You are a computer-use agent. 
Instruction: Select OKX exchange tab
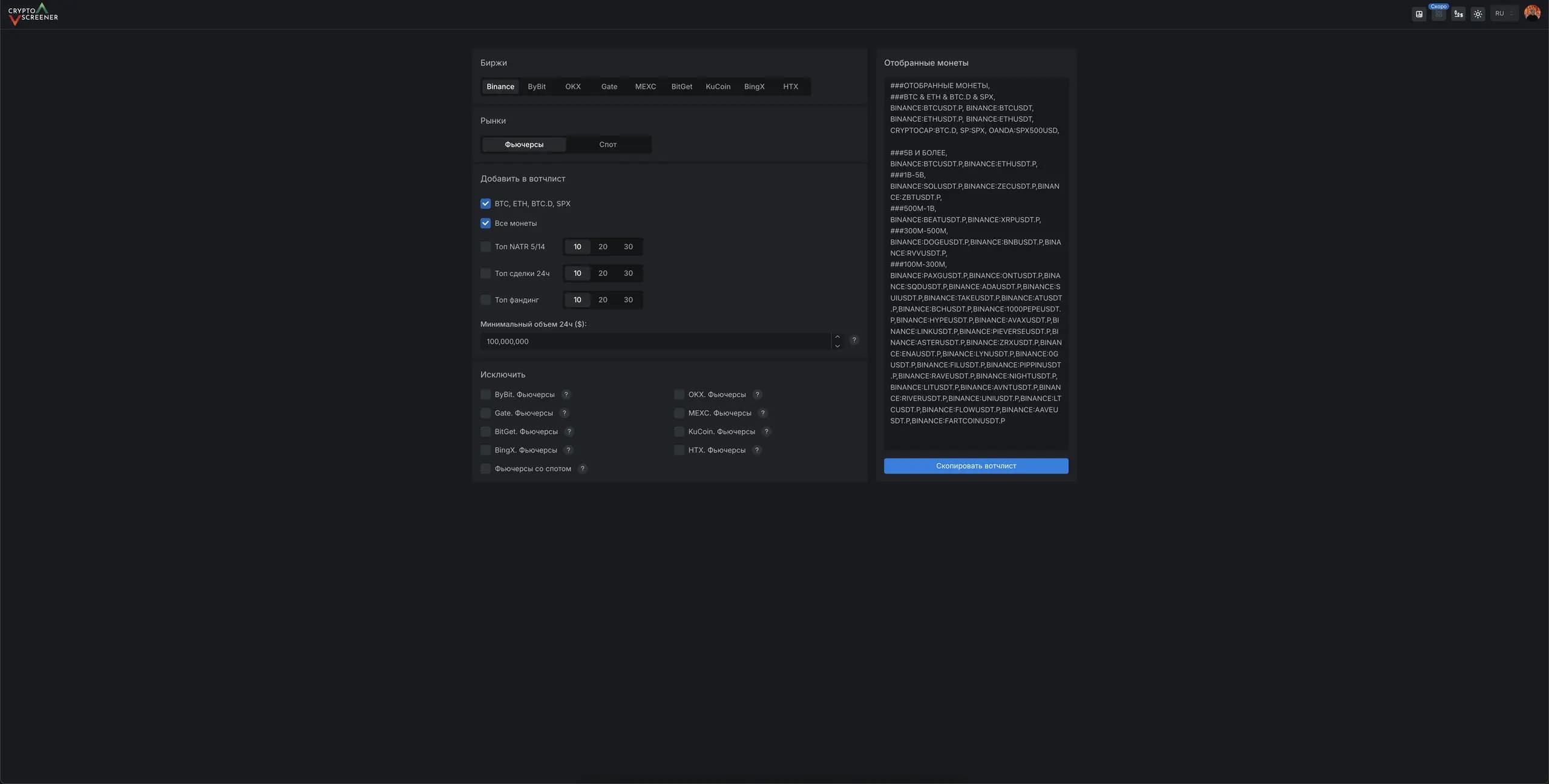573,87
